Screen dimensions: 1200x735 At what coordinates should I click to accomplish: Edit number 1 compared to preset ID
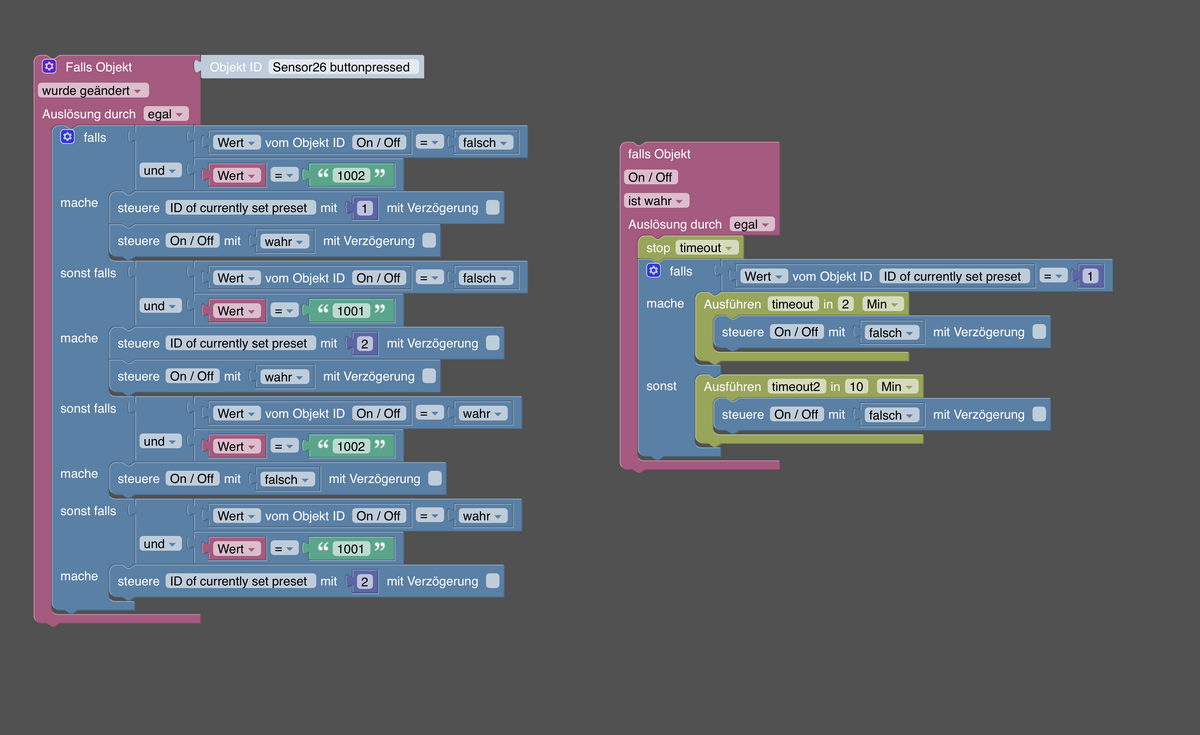click(1089, 276)
